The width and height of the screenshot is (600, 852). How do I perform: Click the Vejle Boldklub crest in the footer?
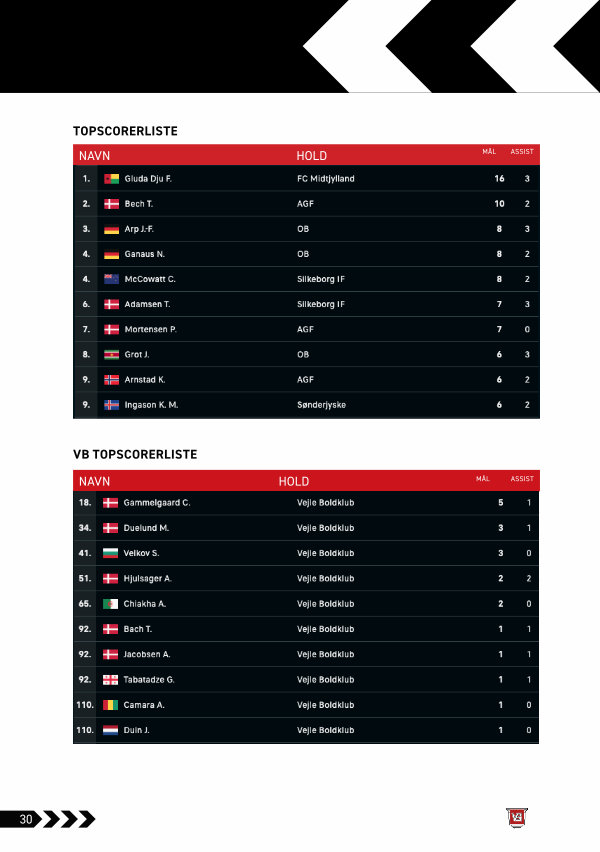(517, 818)
